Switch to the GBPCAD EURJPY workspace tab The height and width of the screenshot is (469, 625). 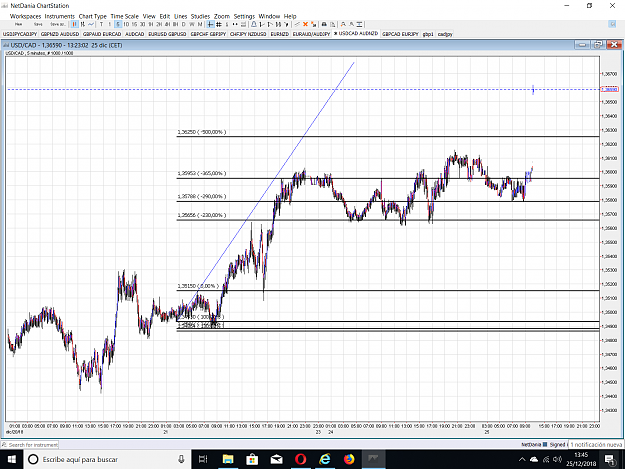point(400,34)
